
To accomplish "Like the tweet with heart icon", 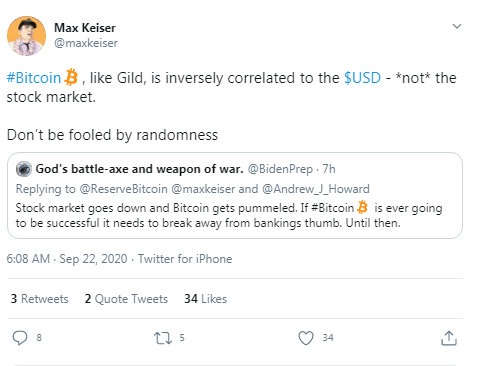I will tap(306, 338).
